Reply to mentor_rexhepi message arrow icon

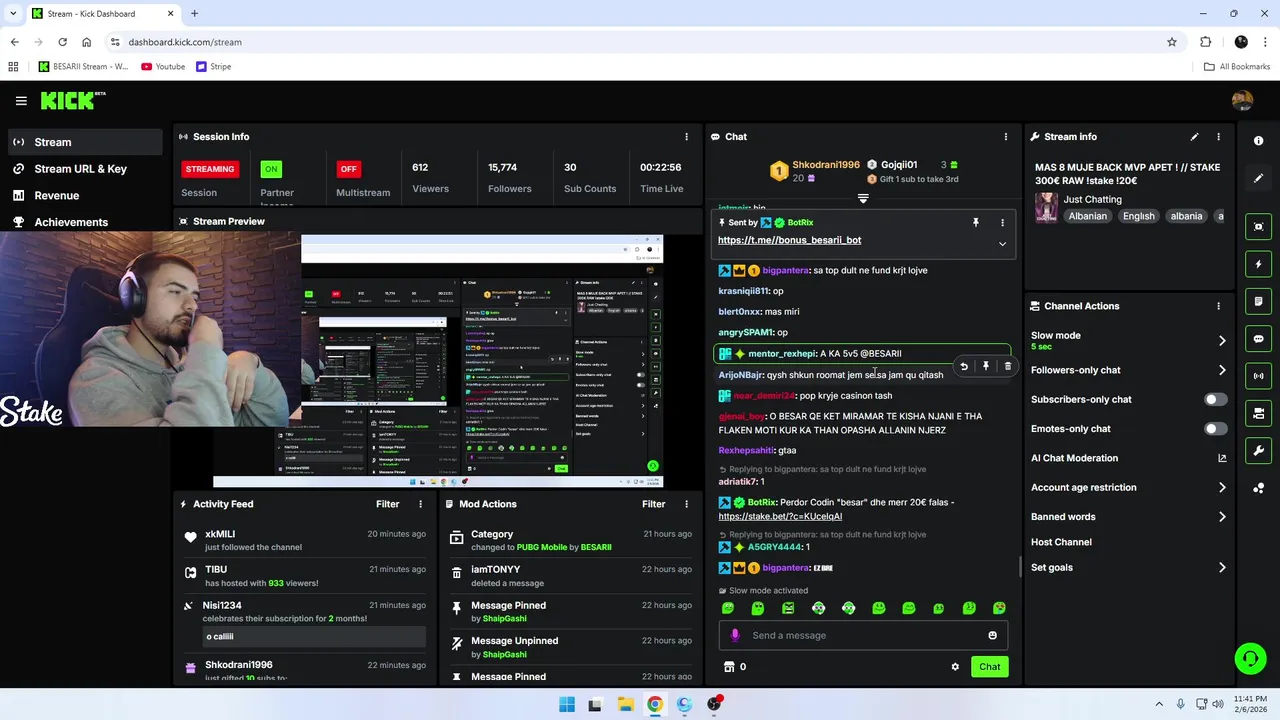click(964, 367)
